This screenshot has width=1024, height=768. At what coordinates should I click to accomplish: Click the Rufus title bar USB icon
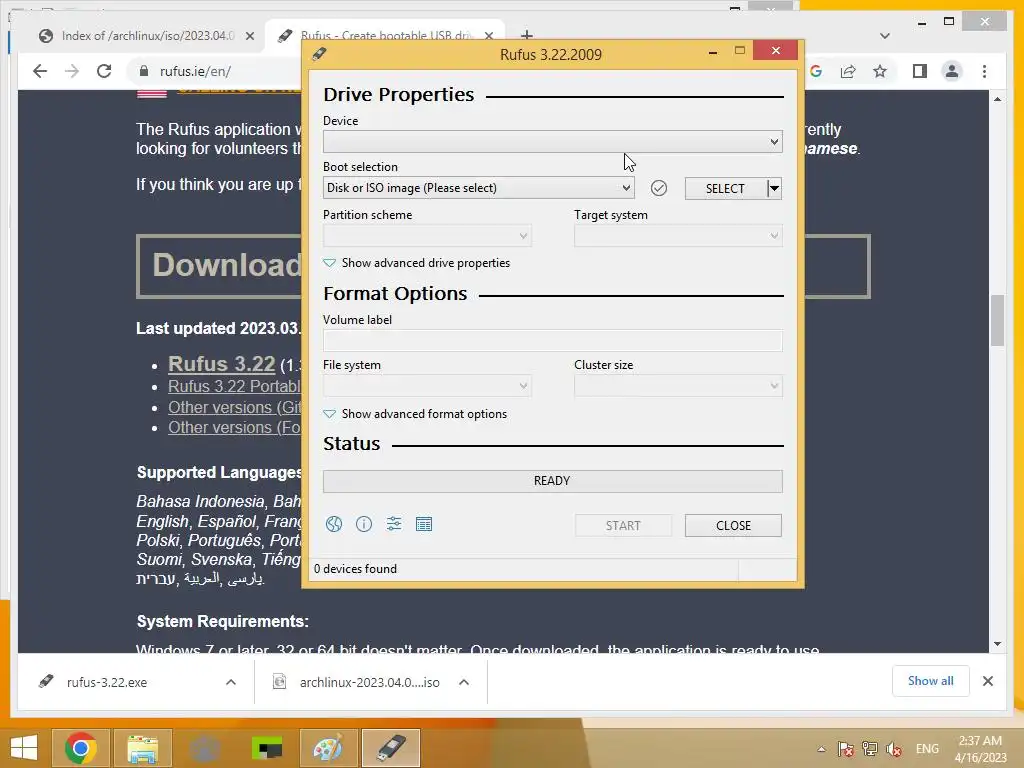(x=319, y=54)
